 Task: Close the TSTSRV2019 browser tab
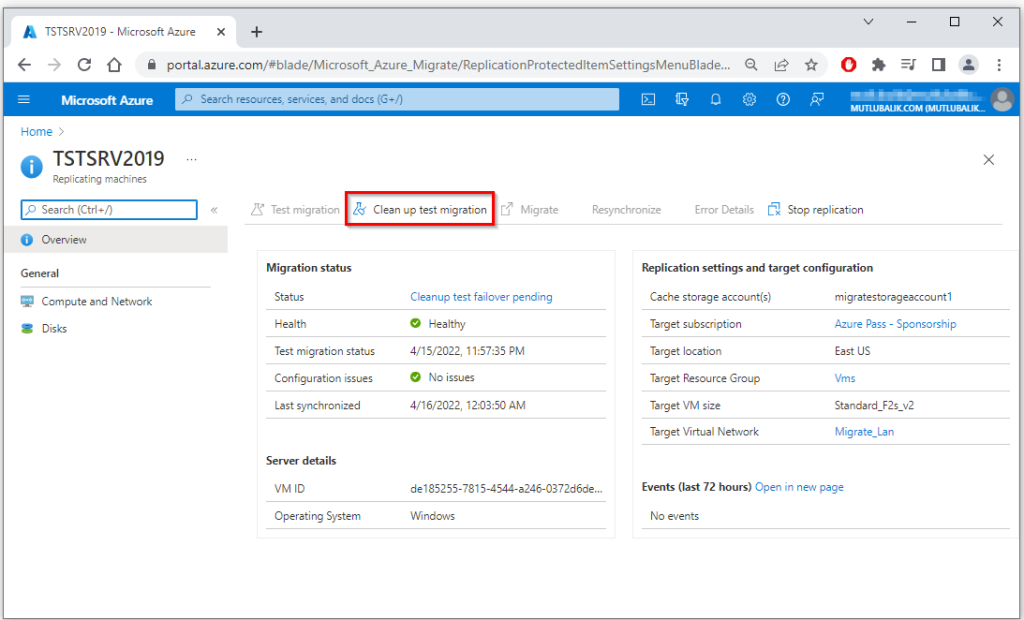[x=221, y=32]
